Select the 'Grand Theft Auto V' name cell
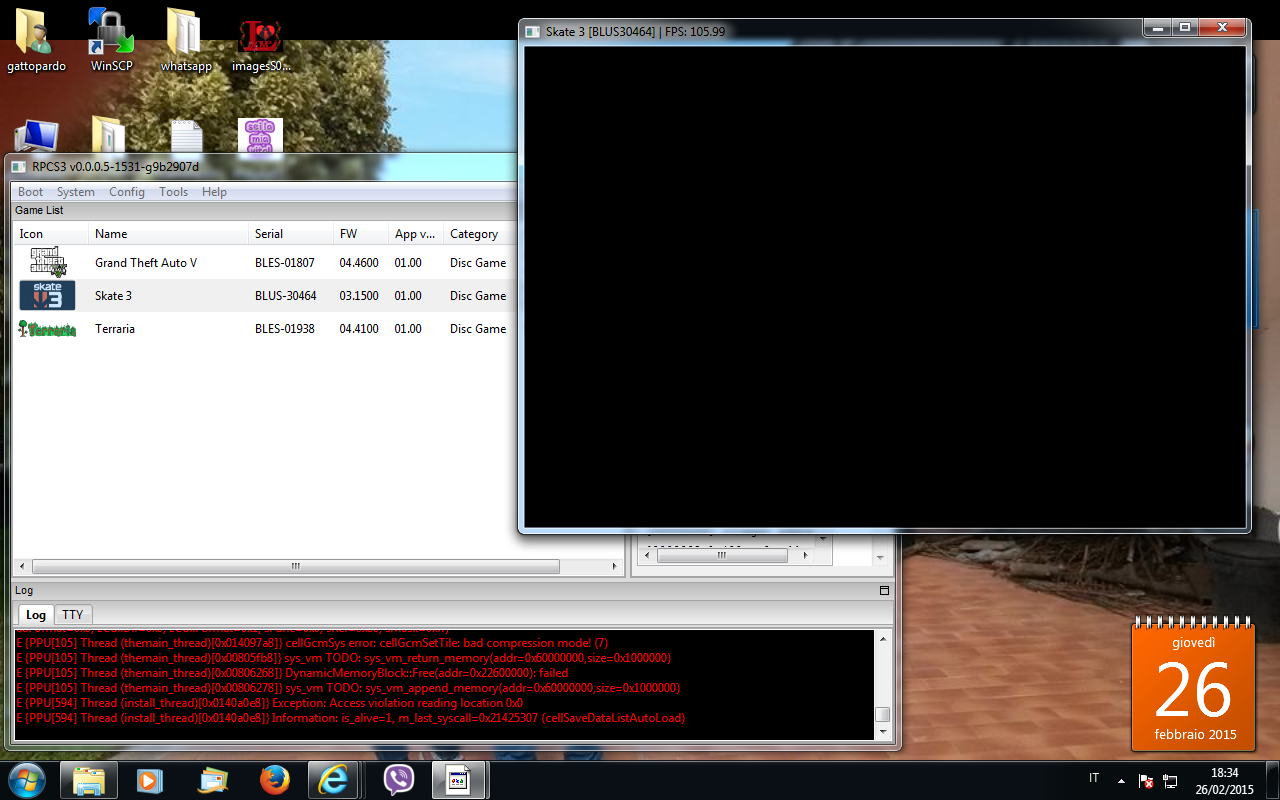This screenshot has width=1280, height=800. pyautogui.click(x=146, y=263)
